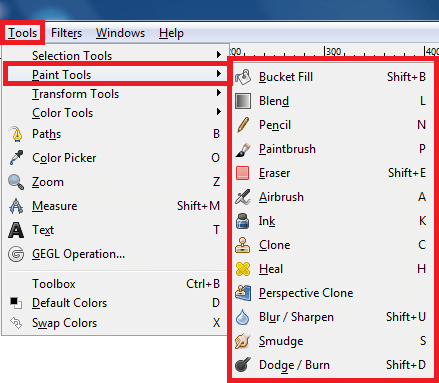
Task: Open the Help menu
Action: coord(171,33)
